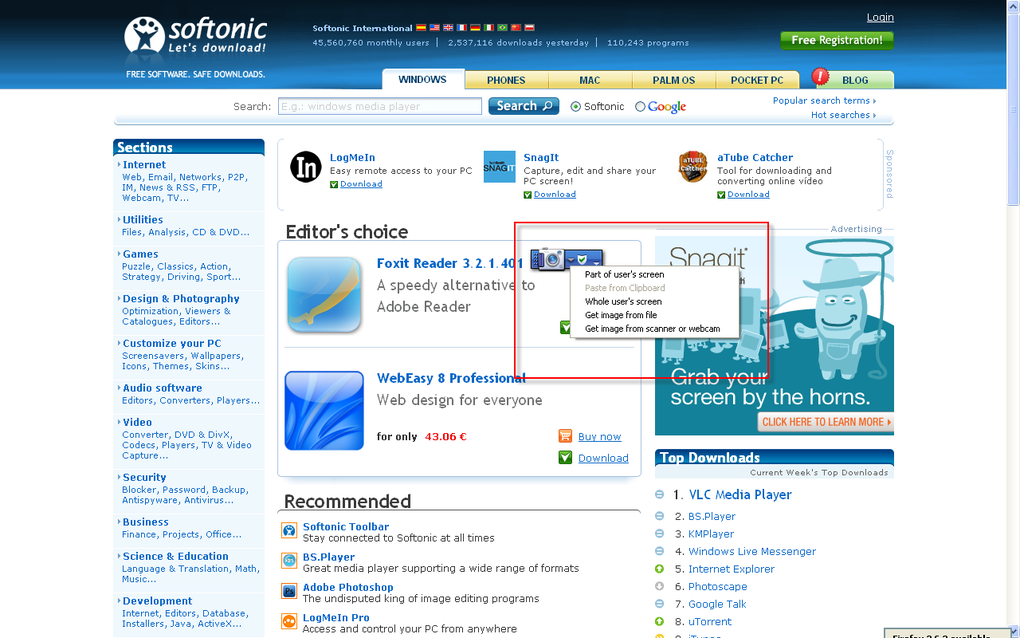
Task: Select the Google search radio button
Action: coord(640,107)
